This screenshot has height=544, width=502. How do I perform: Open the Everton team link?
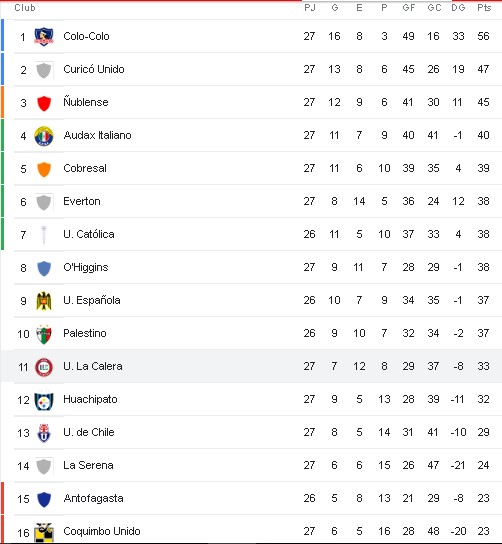point(82,201)
